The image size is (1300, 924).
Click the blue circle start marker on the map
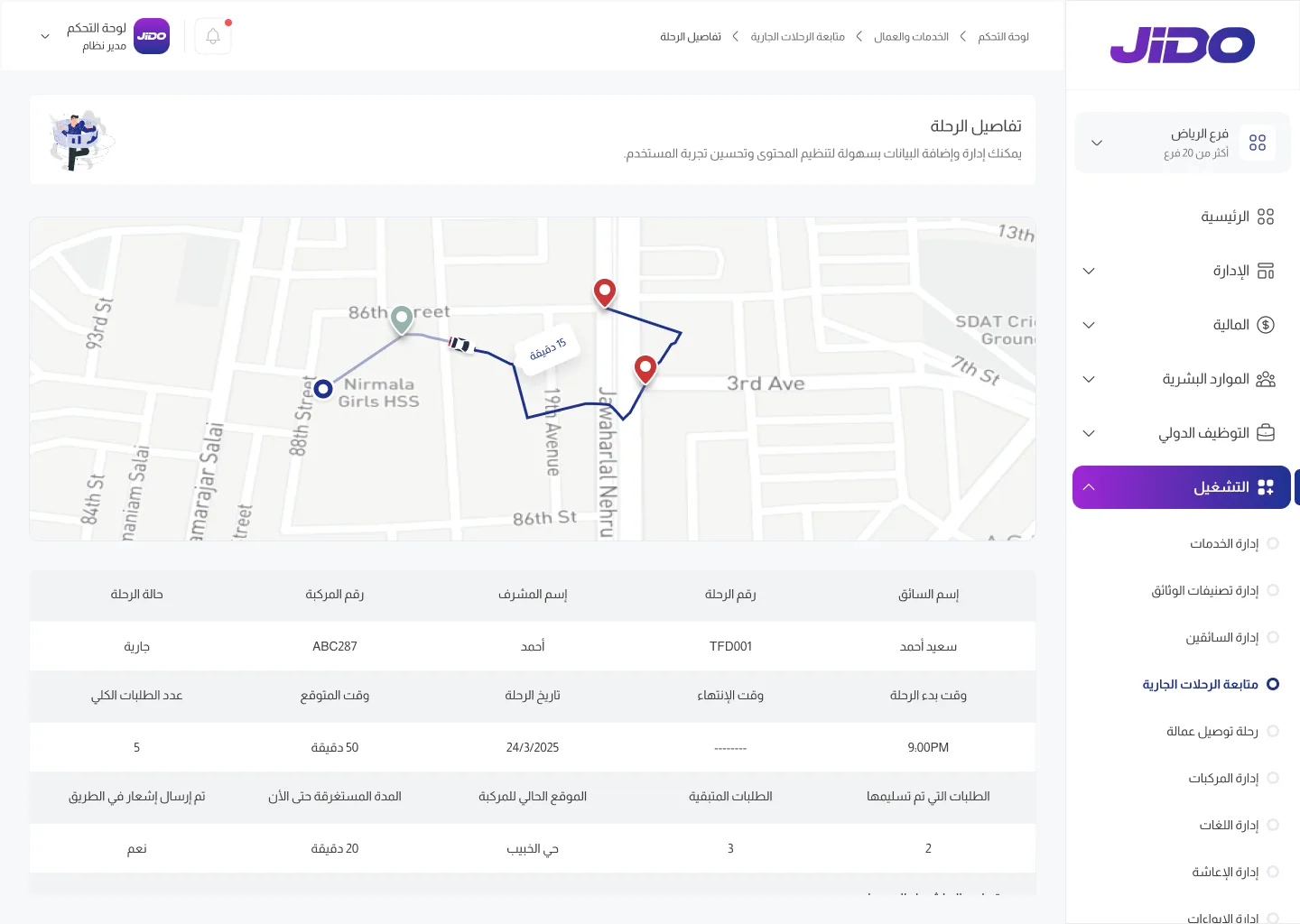pyautogui.click(x=323, y=389)
